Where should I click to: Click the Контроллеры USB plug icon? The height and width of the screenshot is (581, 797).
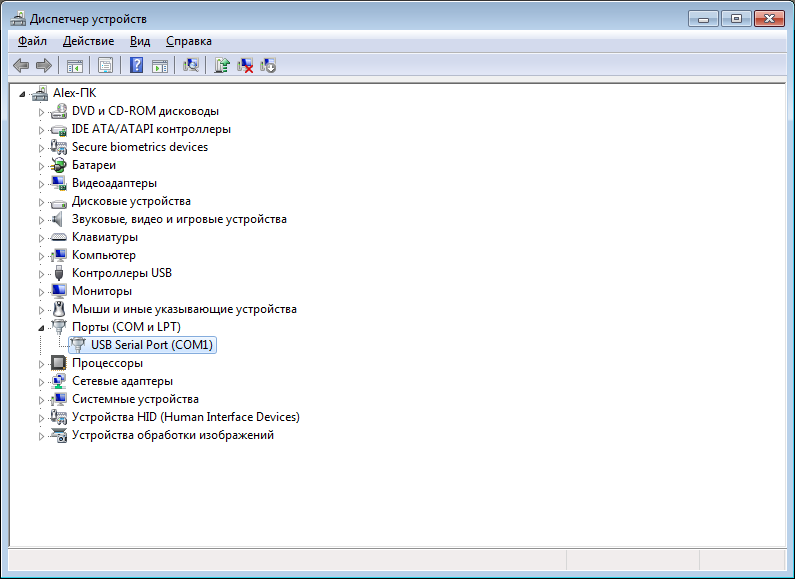tap(59, 273)
